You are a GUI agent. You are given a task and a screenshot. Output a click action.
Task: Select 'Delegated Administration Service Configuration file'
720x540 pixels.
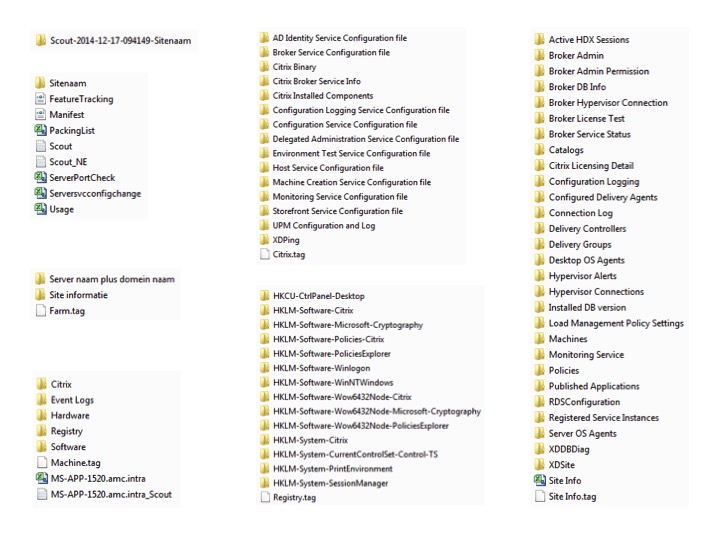pos(366,139)
